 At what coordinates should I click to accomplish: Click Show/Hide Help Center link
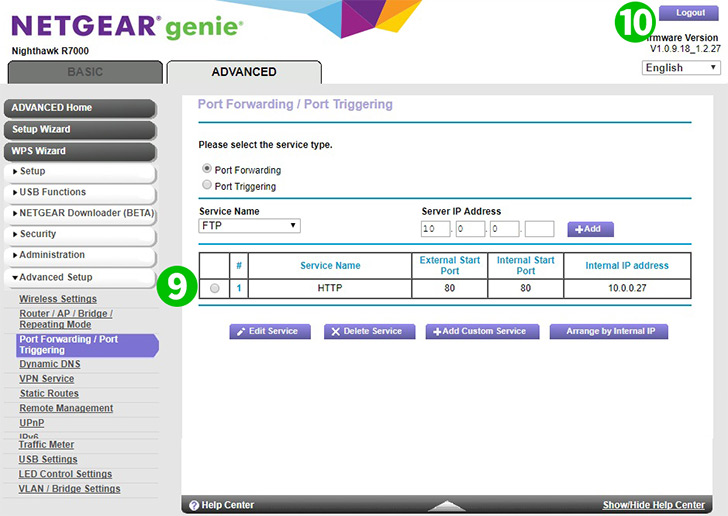tap(653, 505)
